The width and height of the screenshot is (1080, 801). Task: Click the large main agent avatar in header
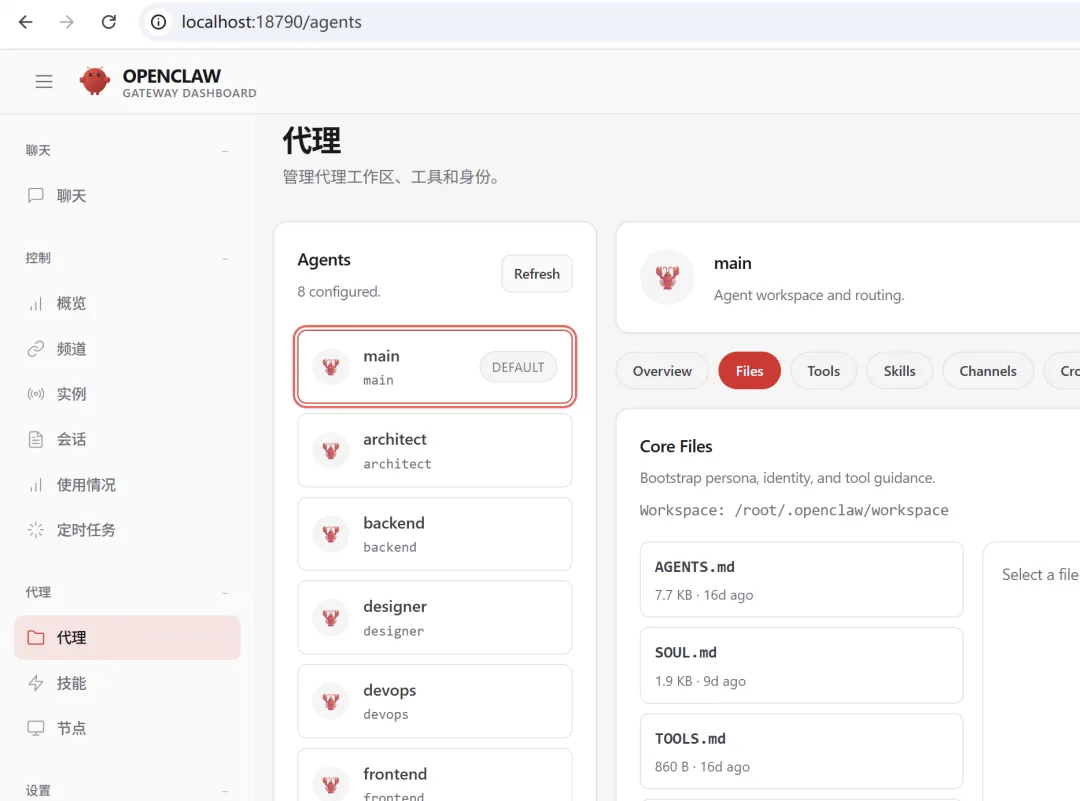[667, 277]
